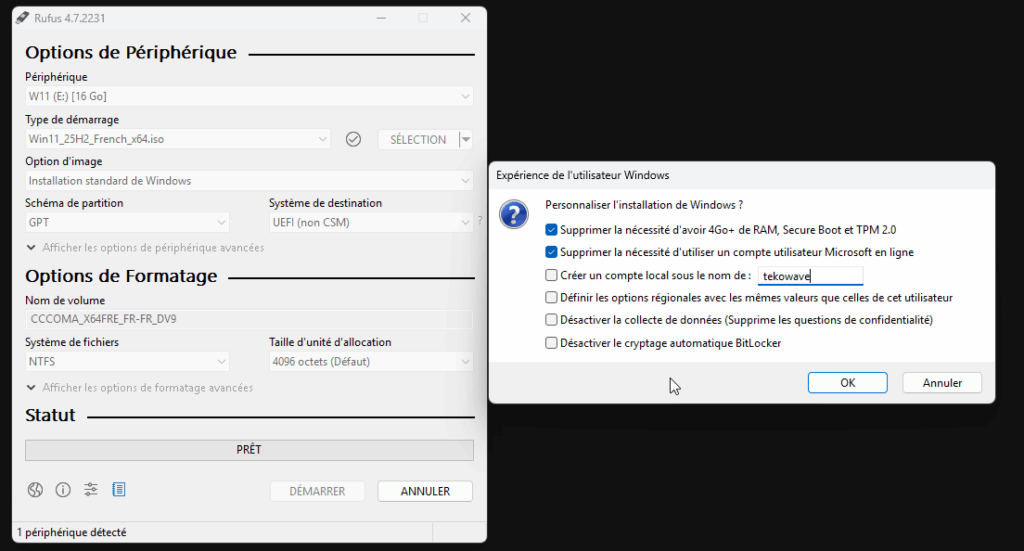1024x551 pixels.
Task: Click the small question mark beside Système de destination
Action: coord(479,222)
